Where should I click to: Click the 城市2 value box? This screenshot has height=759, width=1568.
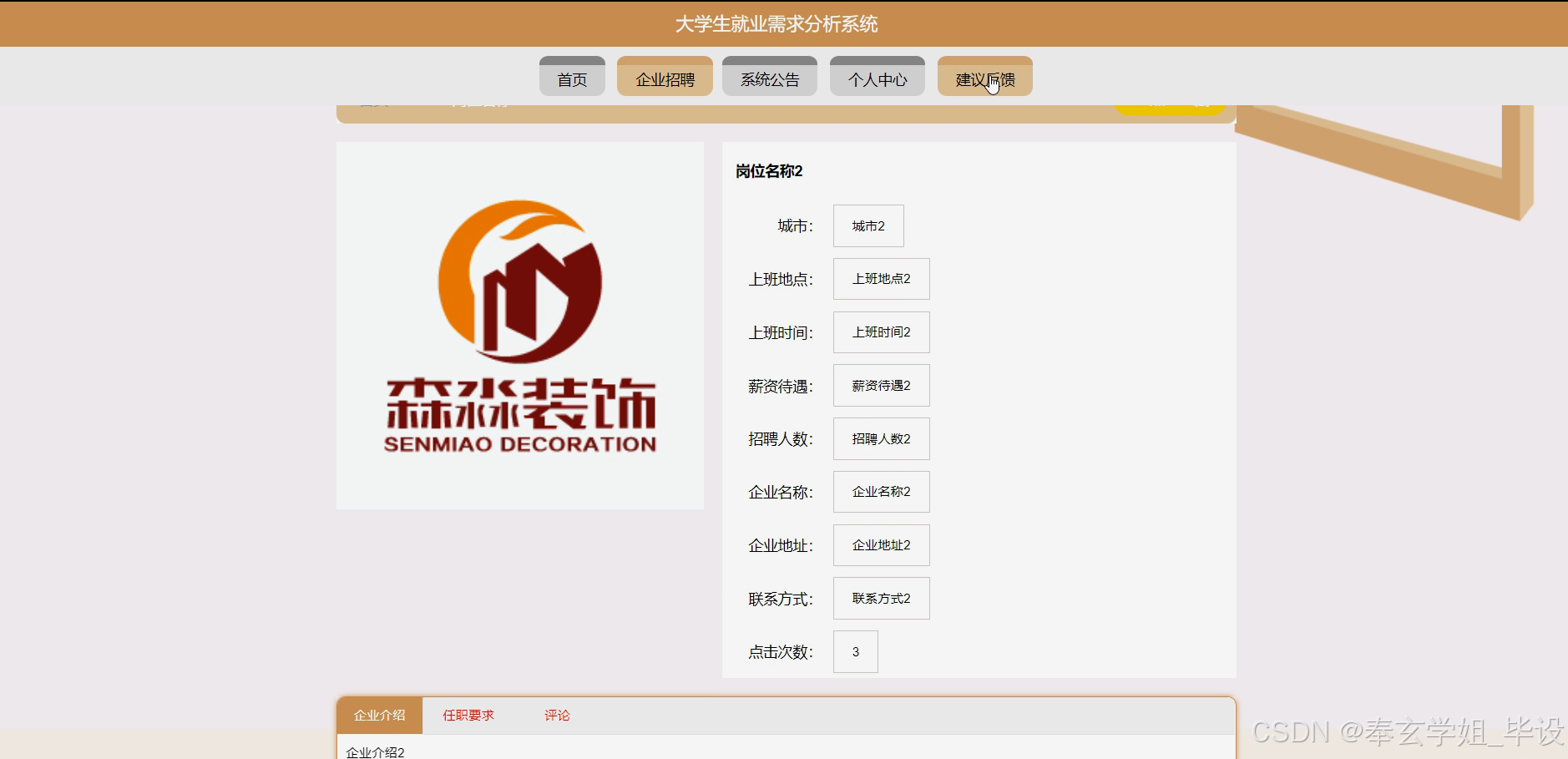(868, 226)
